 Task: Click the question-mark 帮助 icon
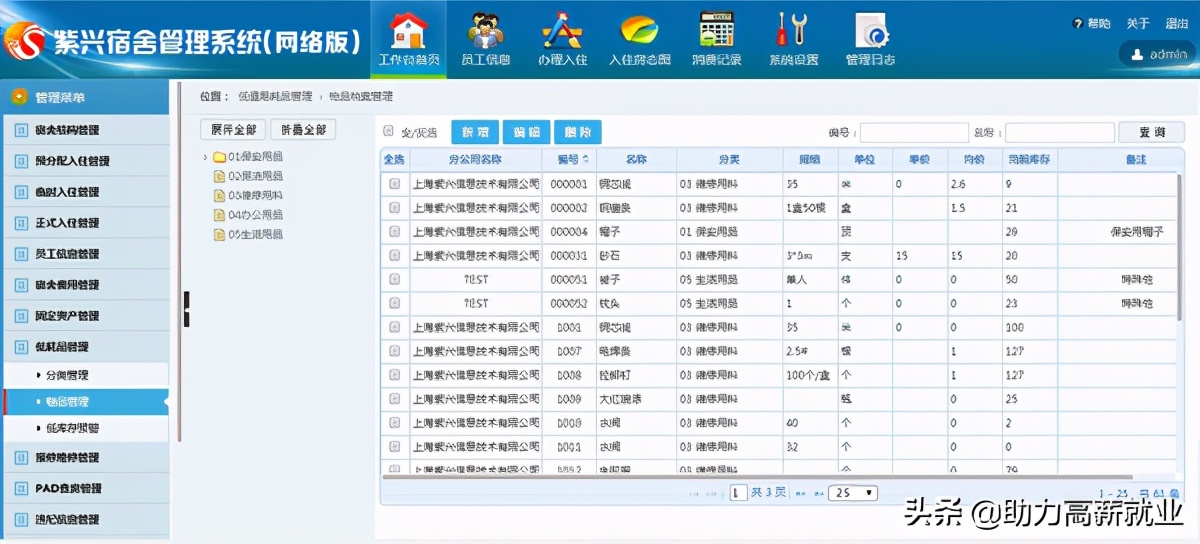point(1078,23)
